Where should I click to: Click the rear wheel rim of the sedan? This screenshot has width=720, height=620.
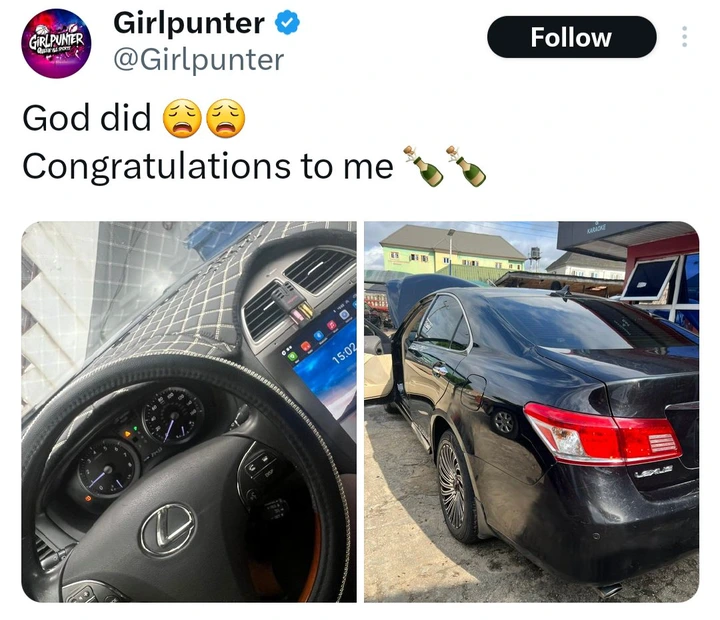click(x=453, y=485)
